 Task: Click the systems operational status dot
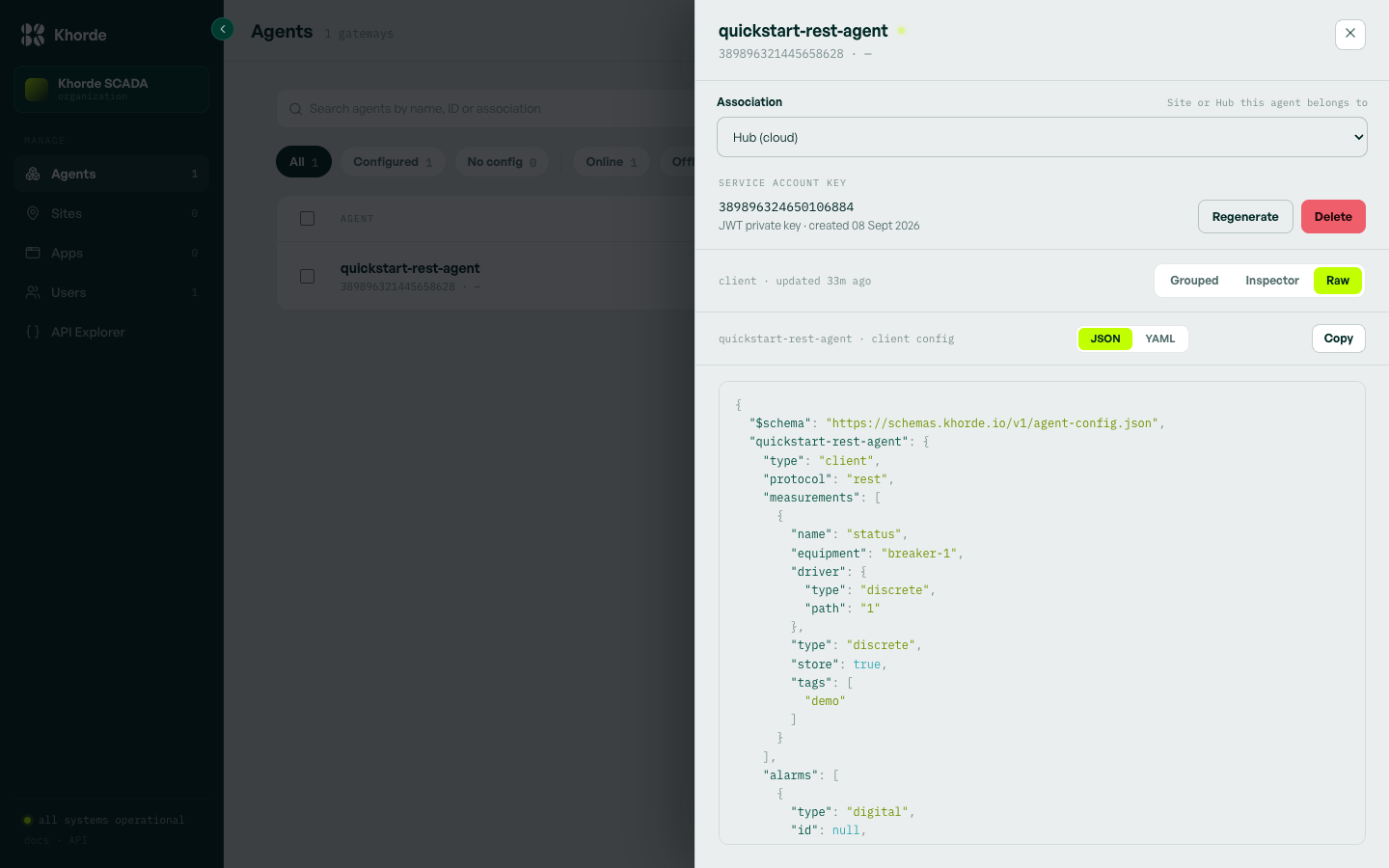pyautogui.click(x=28, y=821)
